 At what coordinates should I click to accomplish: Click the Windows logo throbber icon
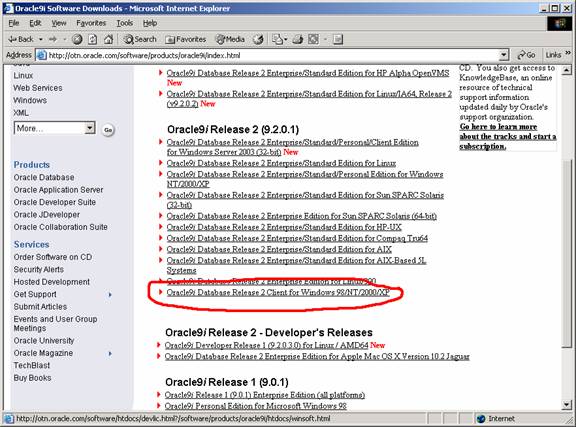(559, 24)
